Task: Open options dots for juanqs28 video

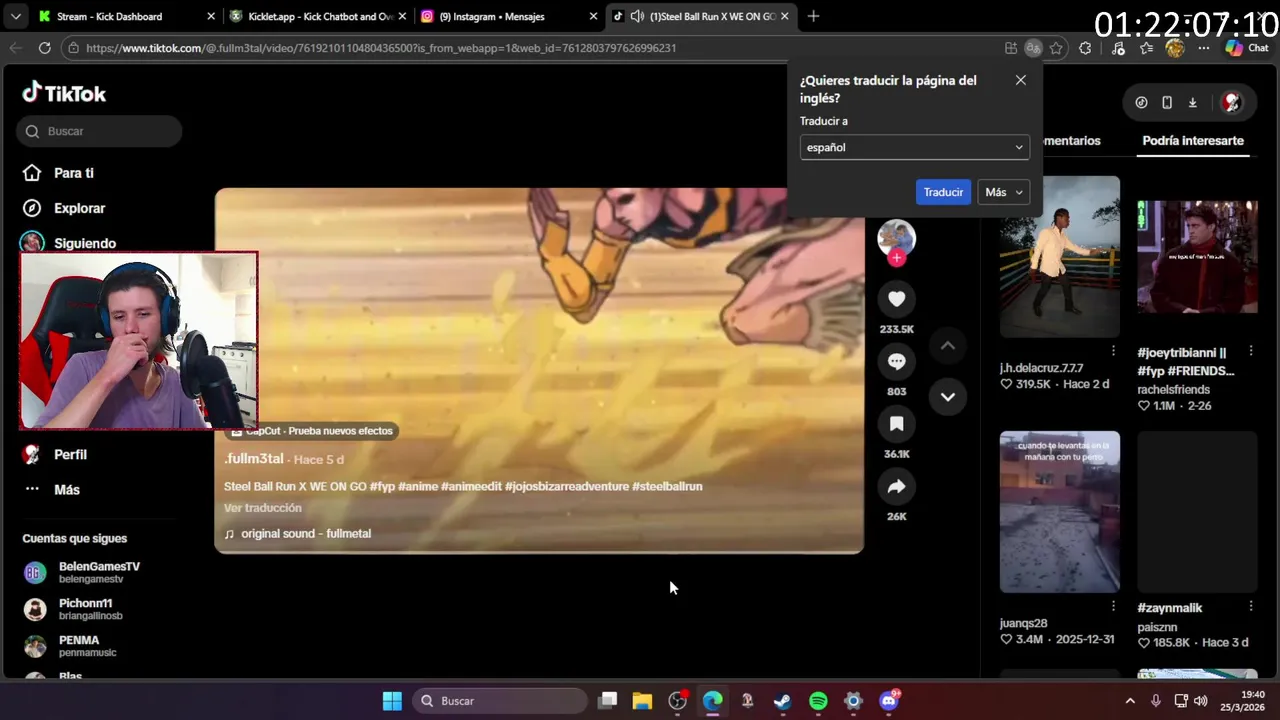Action: pyautogui.click(x=1113, y=606)
